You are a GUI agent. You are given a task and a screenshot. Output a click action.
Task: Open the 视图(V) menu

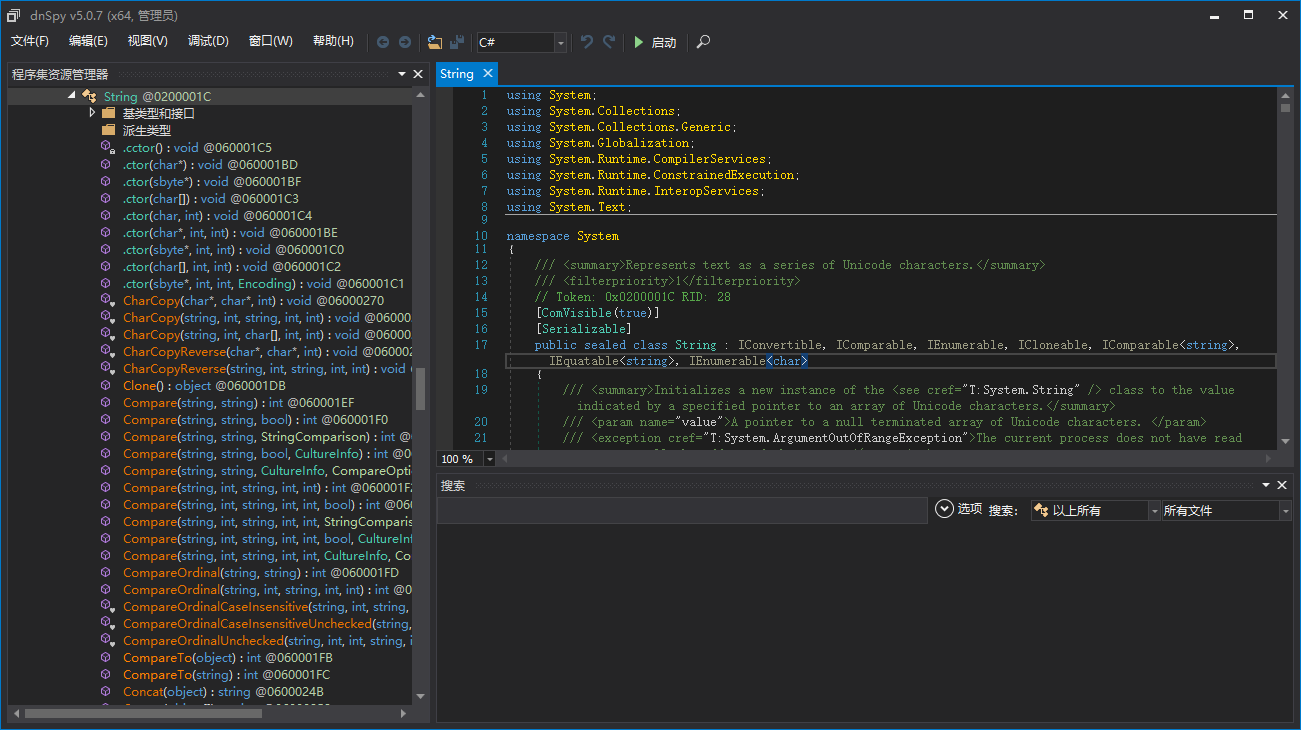click(148, 41)
